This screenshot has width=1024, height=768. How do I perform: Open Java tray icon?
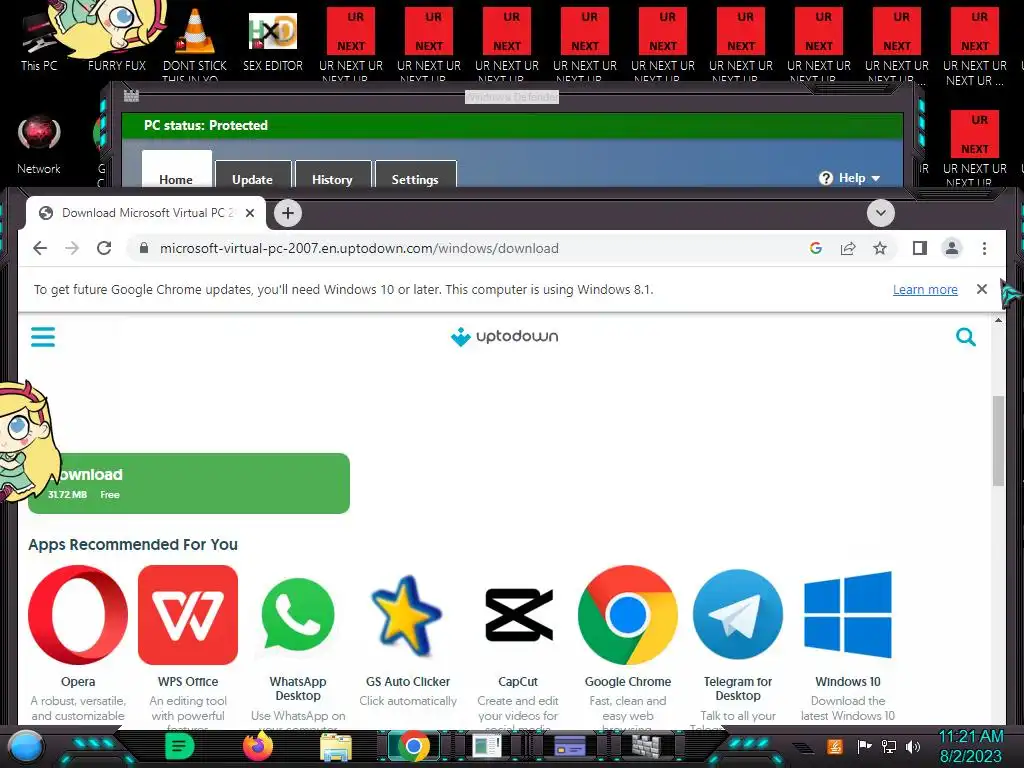coord(834,747)
